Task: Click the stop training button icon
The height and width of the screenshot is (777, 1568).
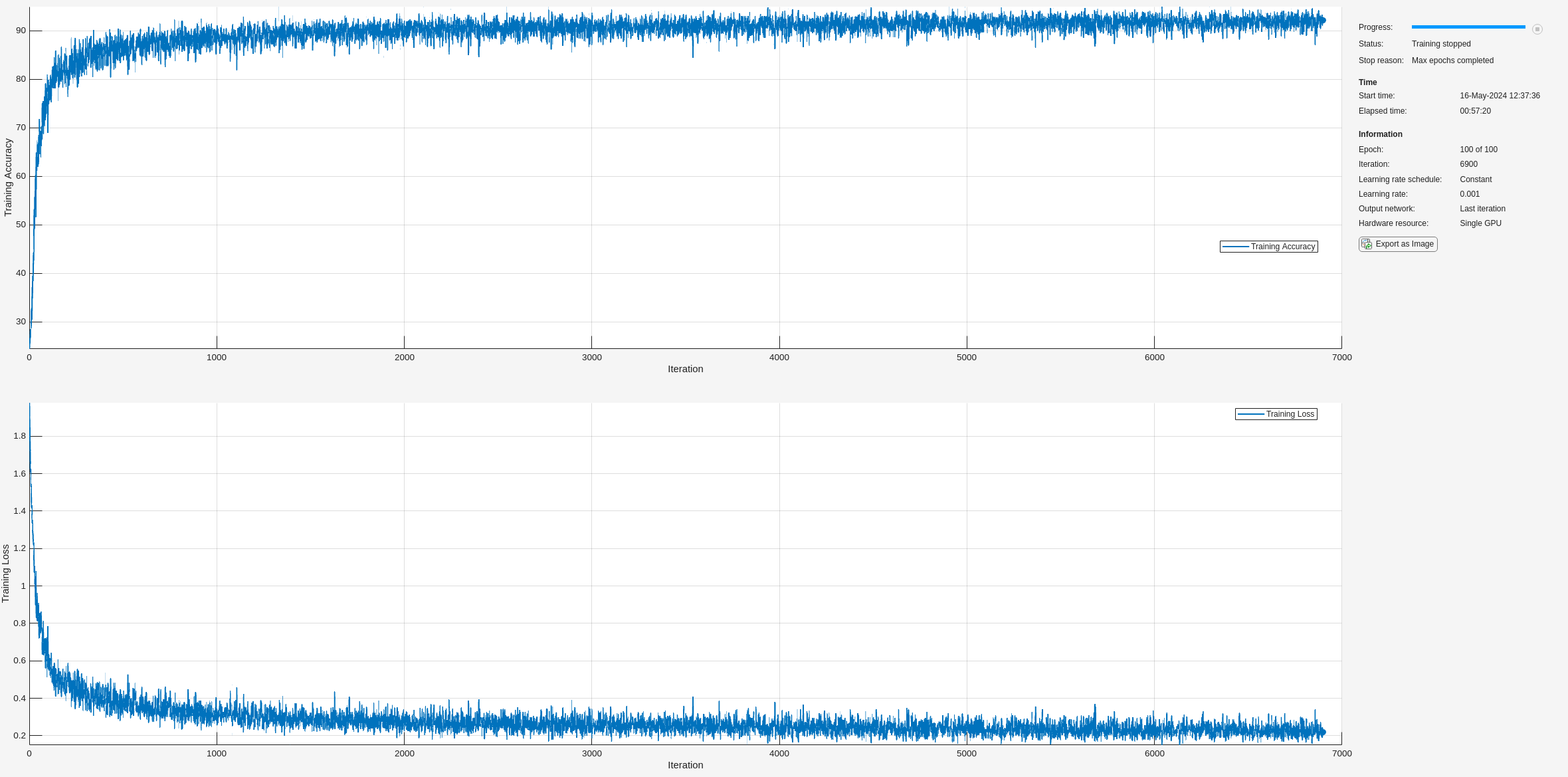Action: tap(1537, 29)
